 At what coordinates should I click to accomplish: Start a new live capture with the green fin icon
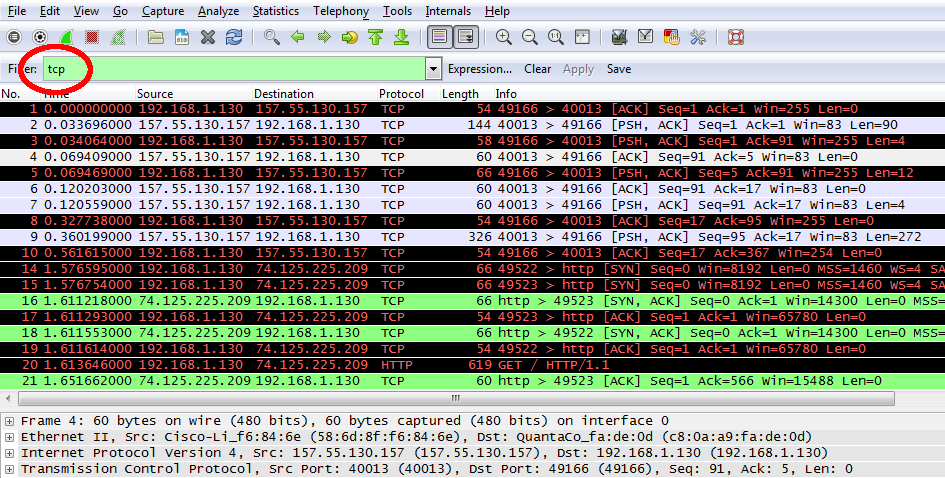click(66, 37)
